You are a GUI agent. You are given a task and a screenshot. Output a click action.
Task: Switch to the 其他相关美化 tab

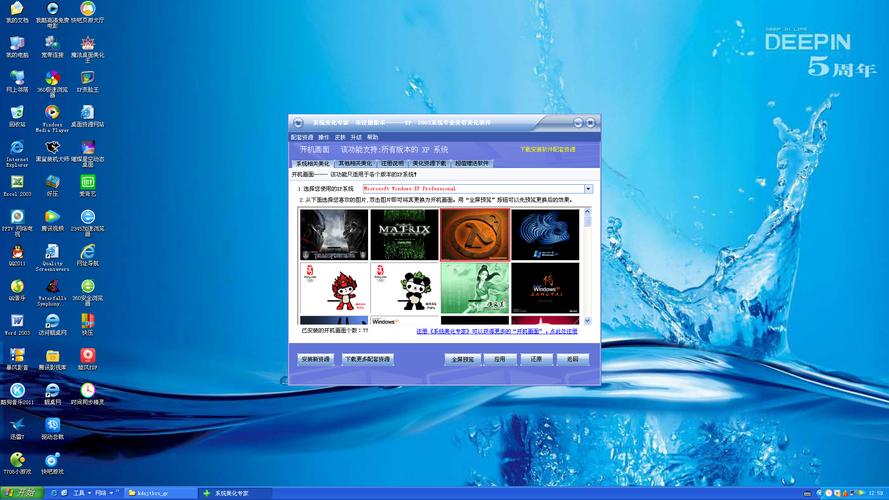tap(355, 163)
